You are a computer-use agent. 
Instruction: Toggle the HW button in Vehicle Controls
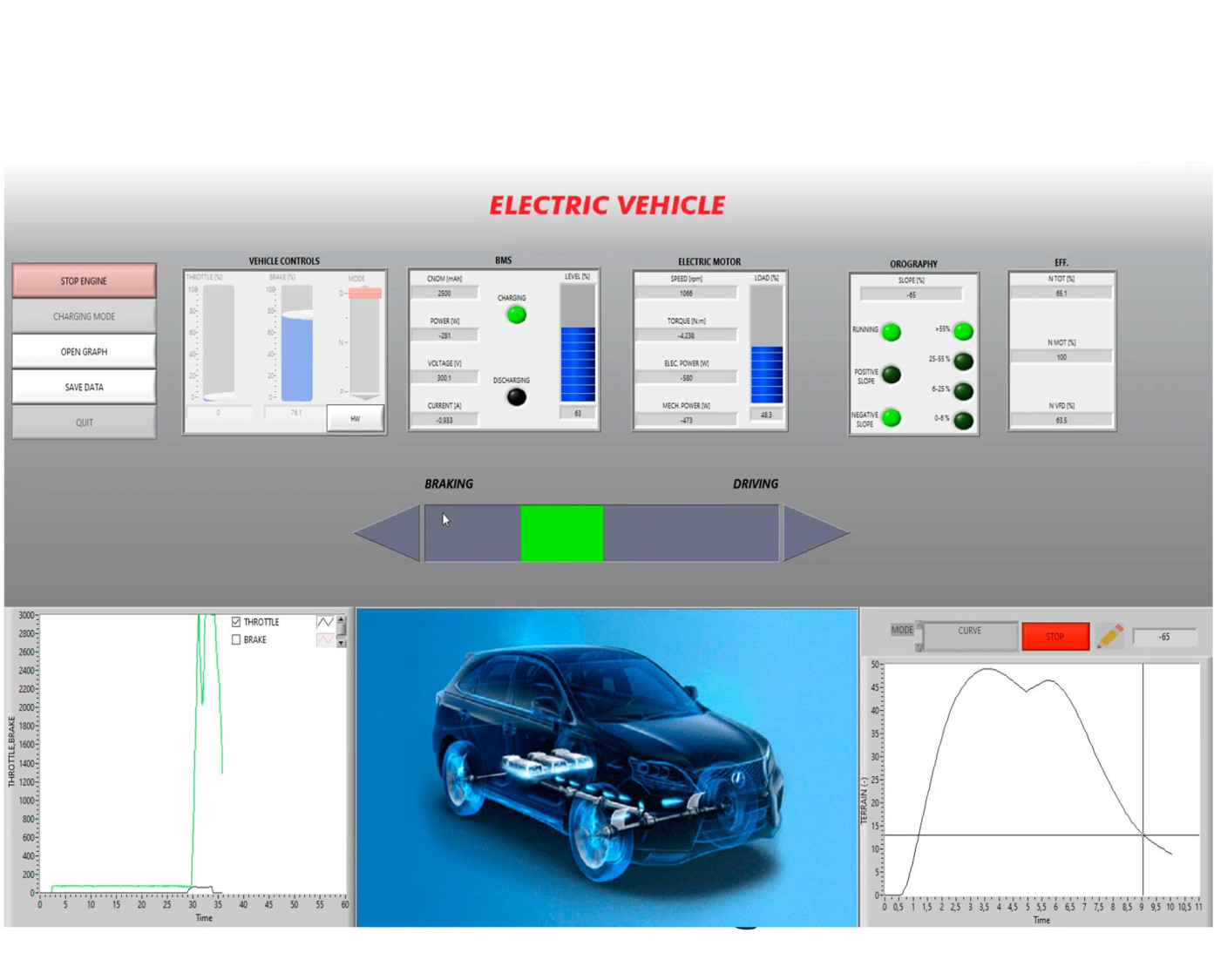click(355, 419)
